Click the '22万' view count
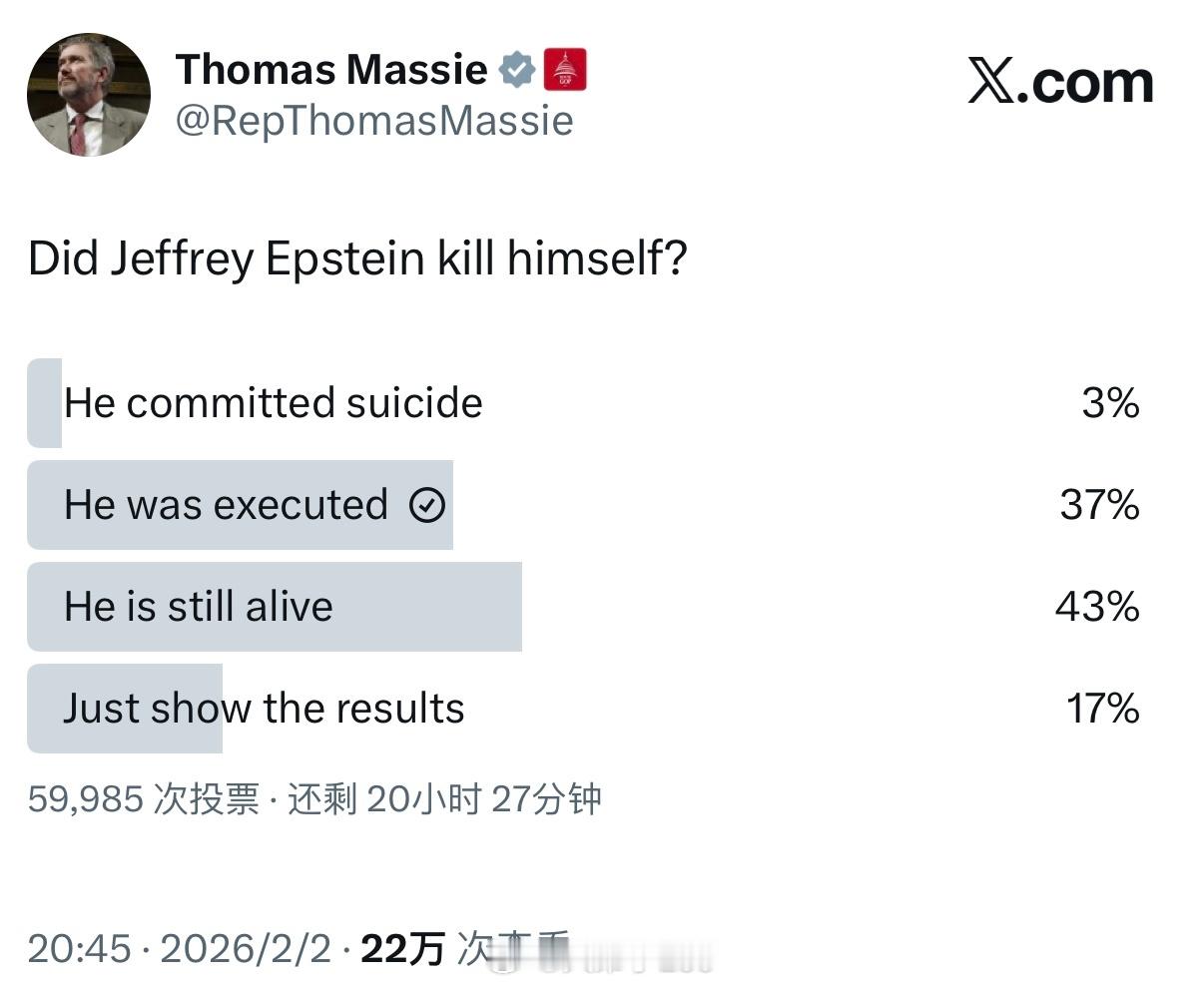Image resolution: width=1204 pixels, height=986 pixels. tap(404, 948)
